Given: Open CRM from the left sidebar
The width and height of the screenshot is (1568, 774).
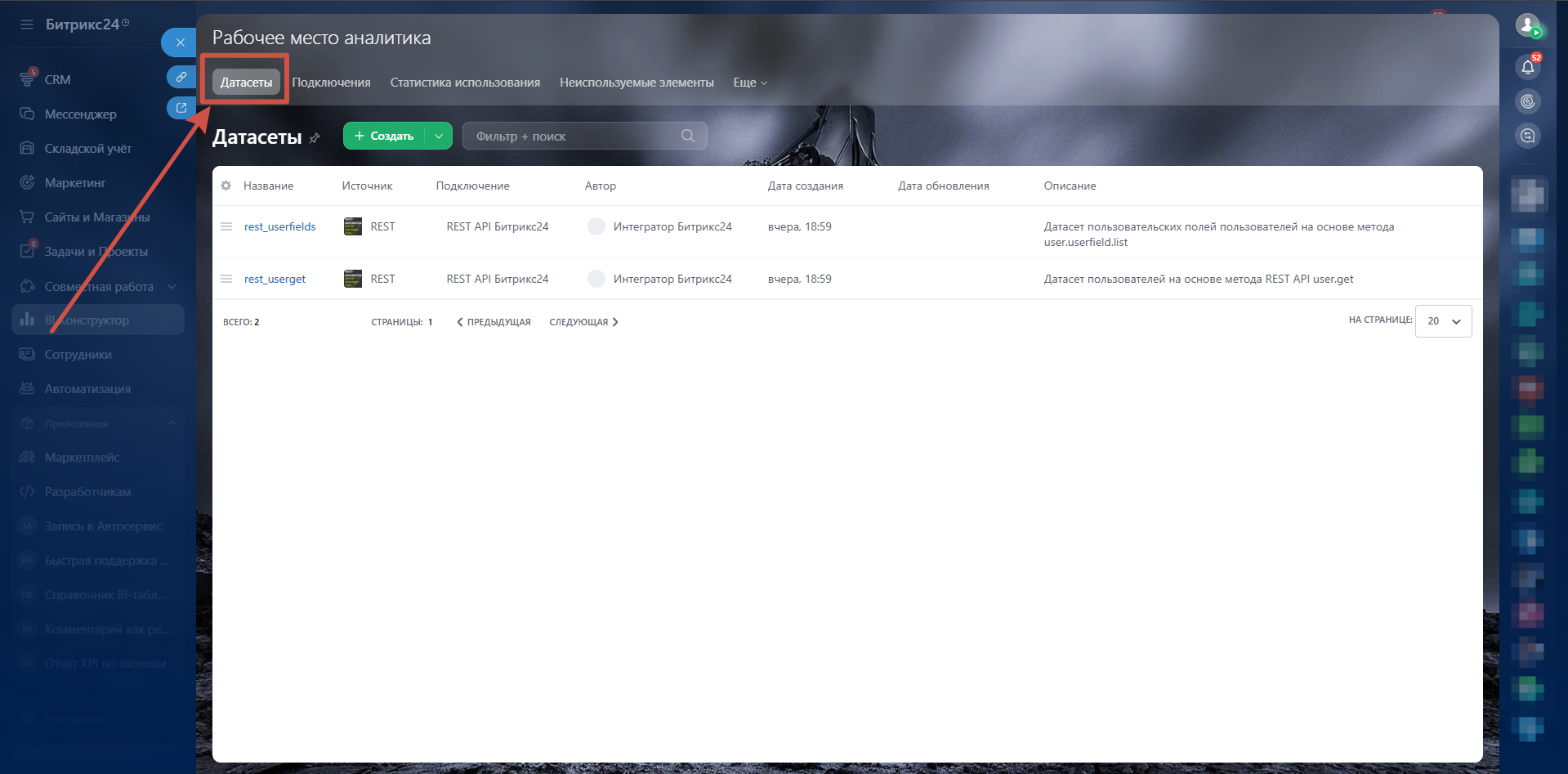Looking at the screenshot, I should (57, 79).
